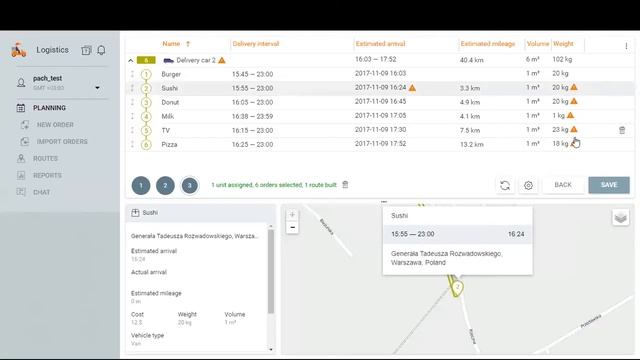Click the SAVE button
Viewport: 640px width, 360px height.
pyautogui.click(x=609, y=185)
